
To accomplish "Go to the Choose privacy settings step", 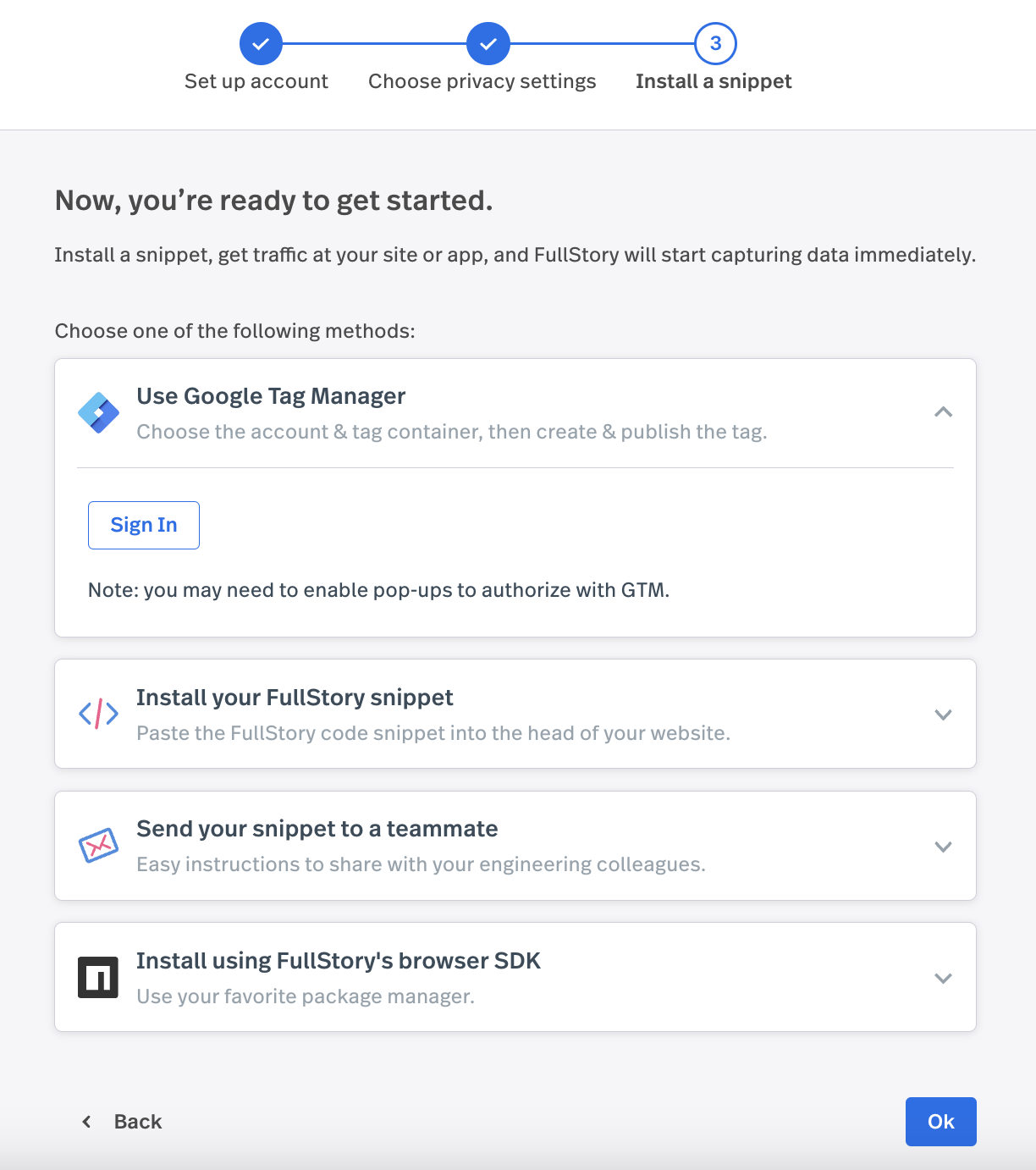I will click(482, 81).
